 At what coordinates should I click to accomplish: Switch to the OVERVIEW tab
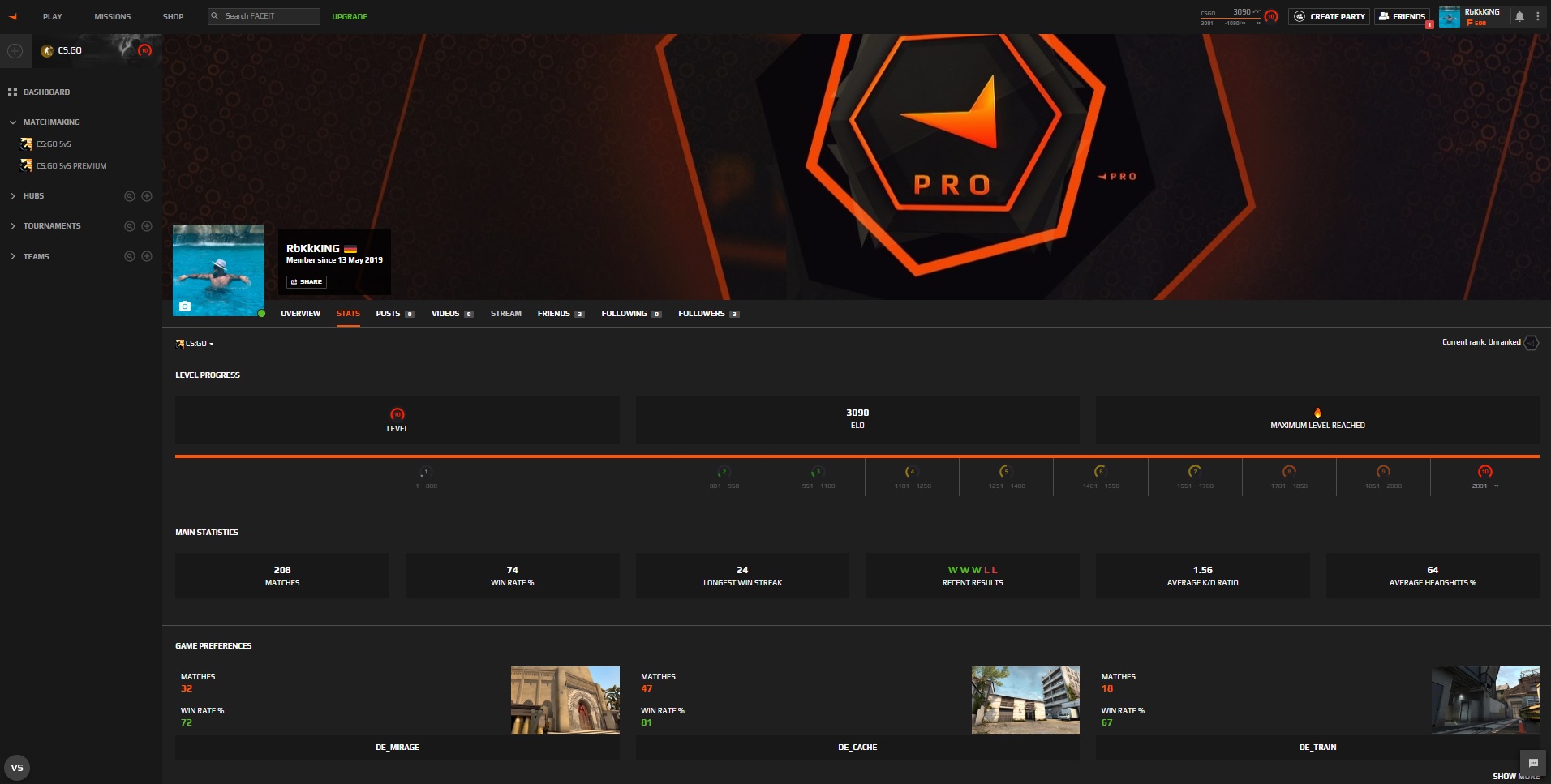[300, 313]
